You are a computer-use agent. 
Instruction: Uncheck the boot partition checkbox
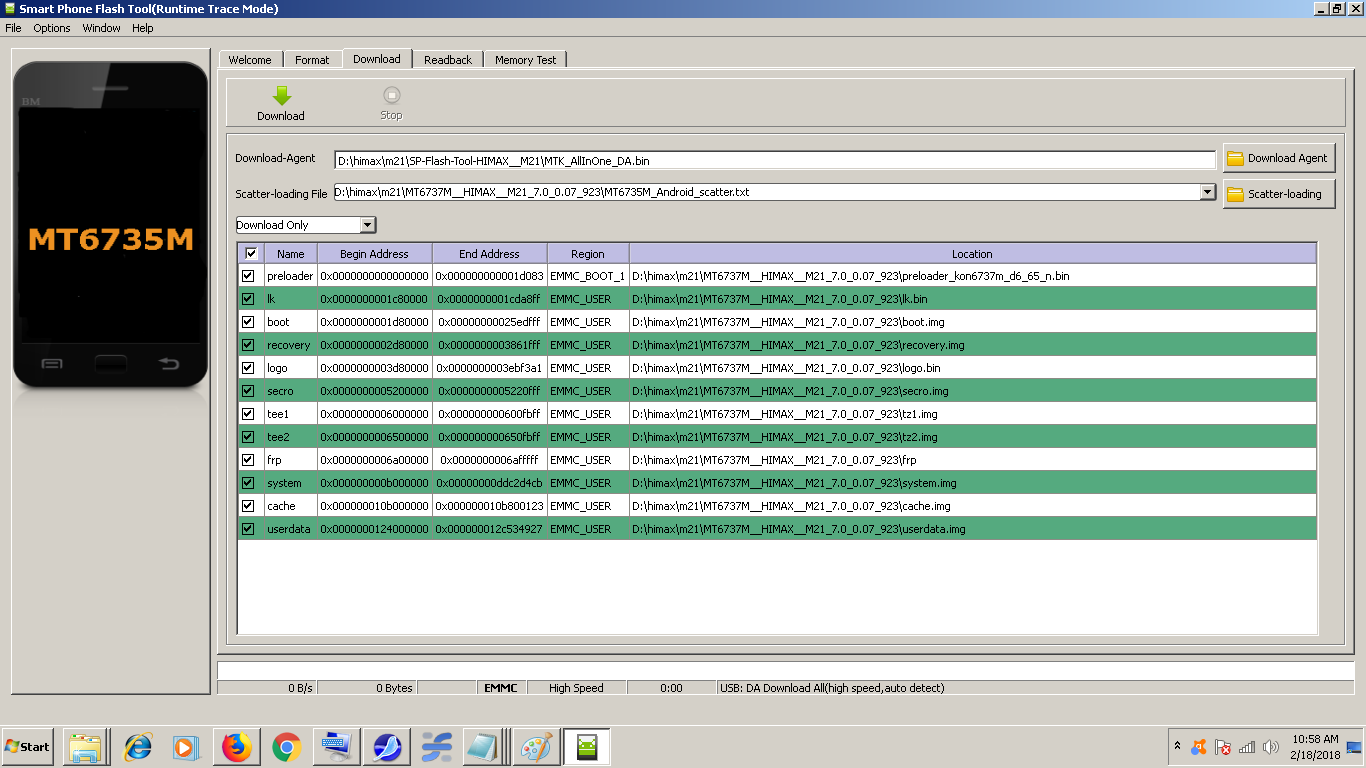pyautogui.click(x=248, y=322)
